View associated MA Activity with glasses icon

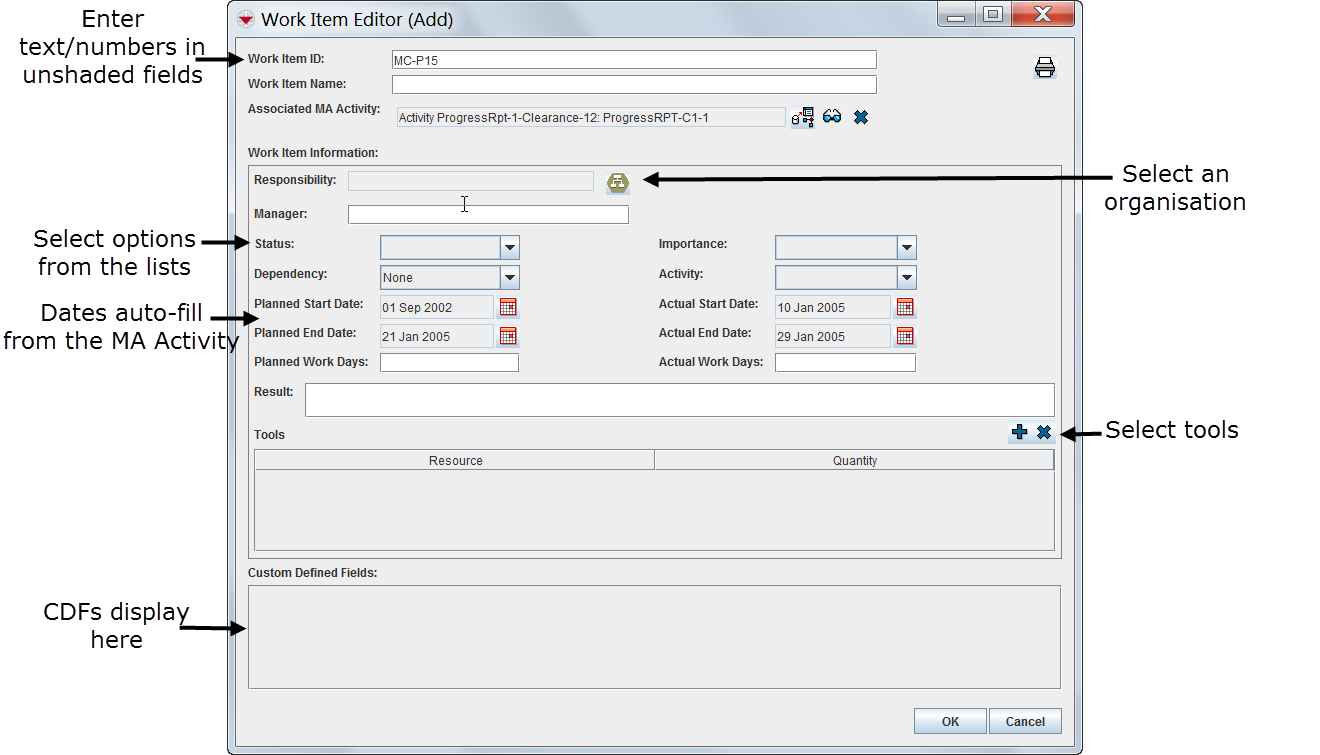pos(832,118)
